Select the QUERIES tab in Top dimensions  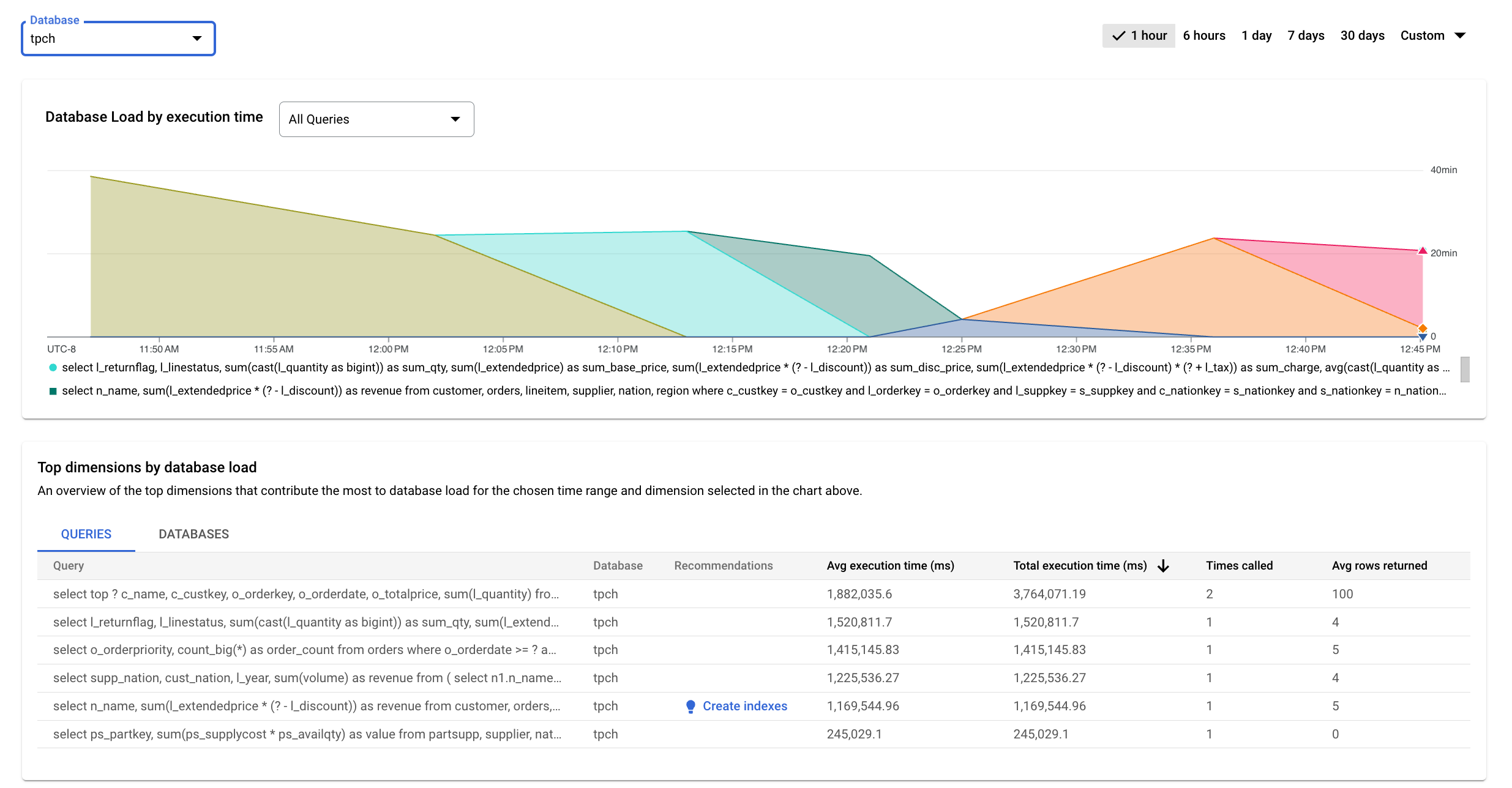(x=85, y=533)
